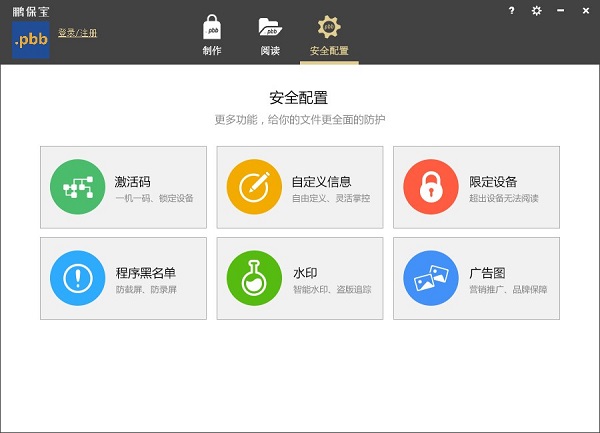
Task: Click the text 营销推广、品牌保障
Action: pos(508,290)
